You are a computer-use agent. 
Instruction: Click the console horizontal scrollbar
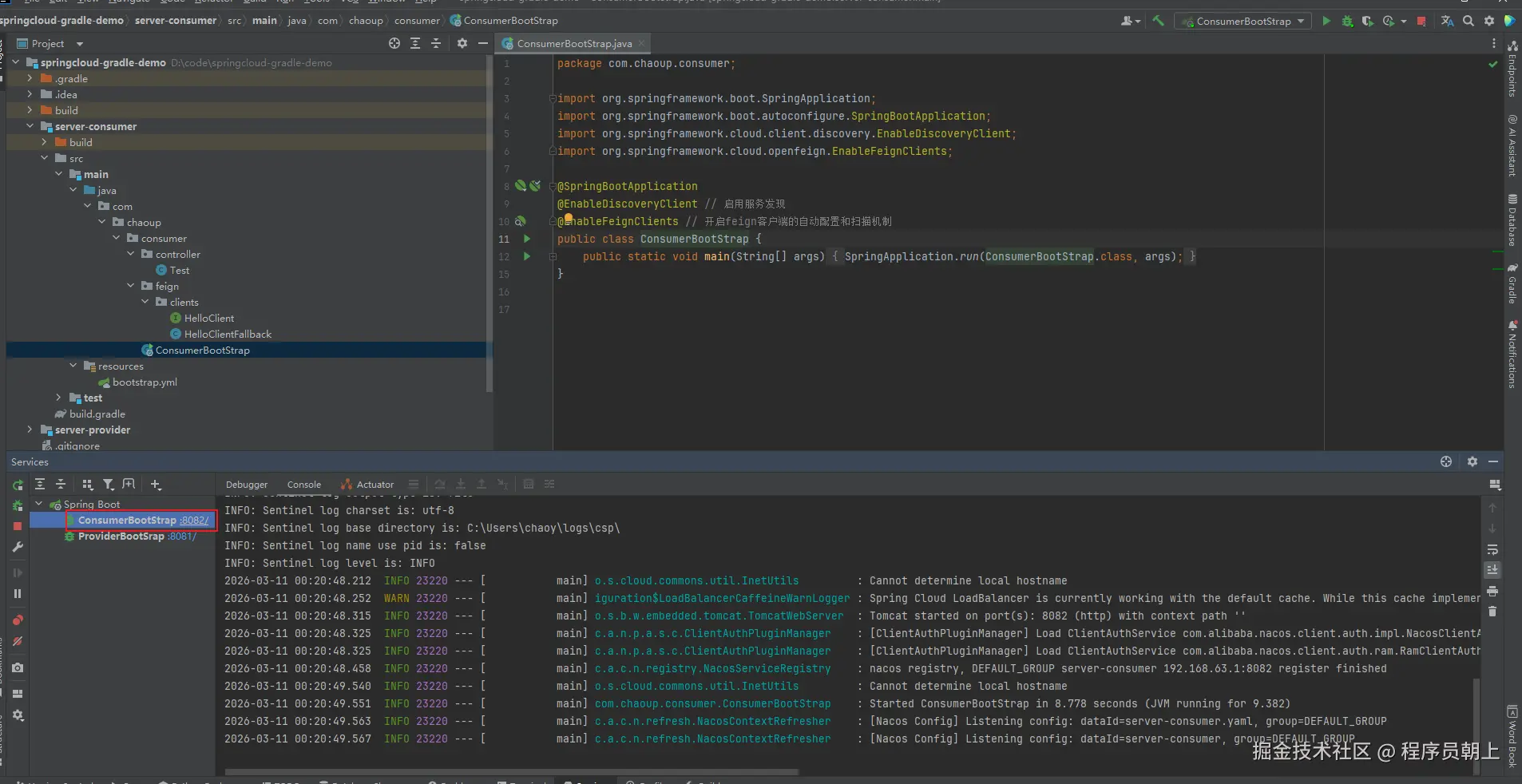pyautogui.click(x=511, y=772)
